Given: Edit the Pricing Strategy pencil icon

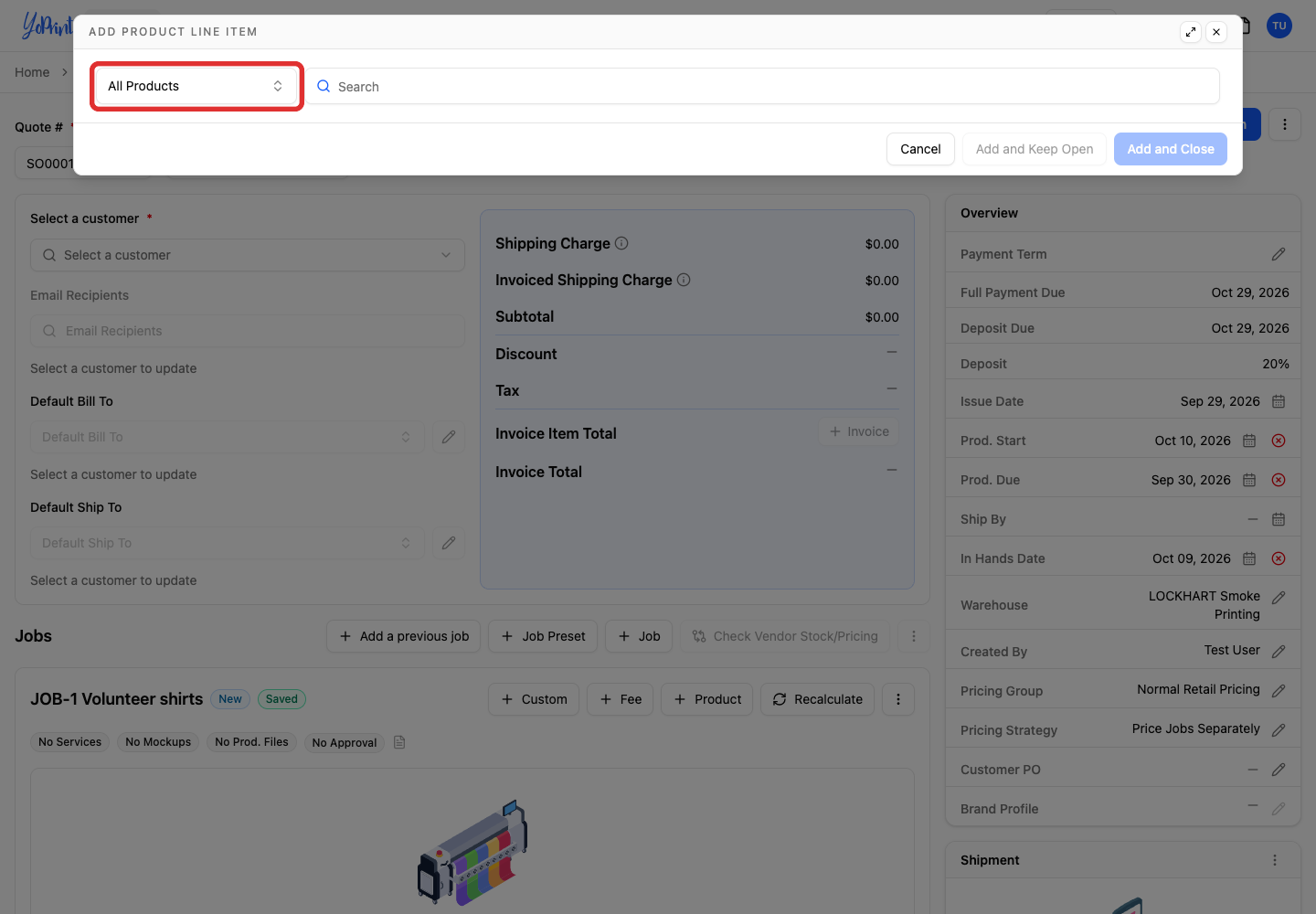Looking at the screenshot, I should pos(1279,730).
